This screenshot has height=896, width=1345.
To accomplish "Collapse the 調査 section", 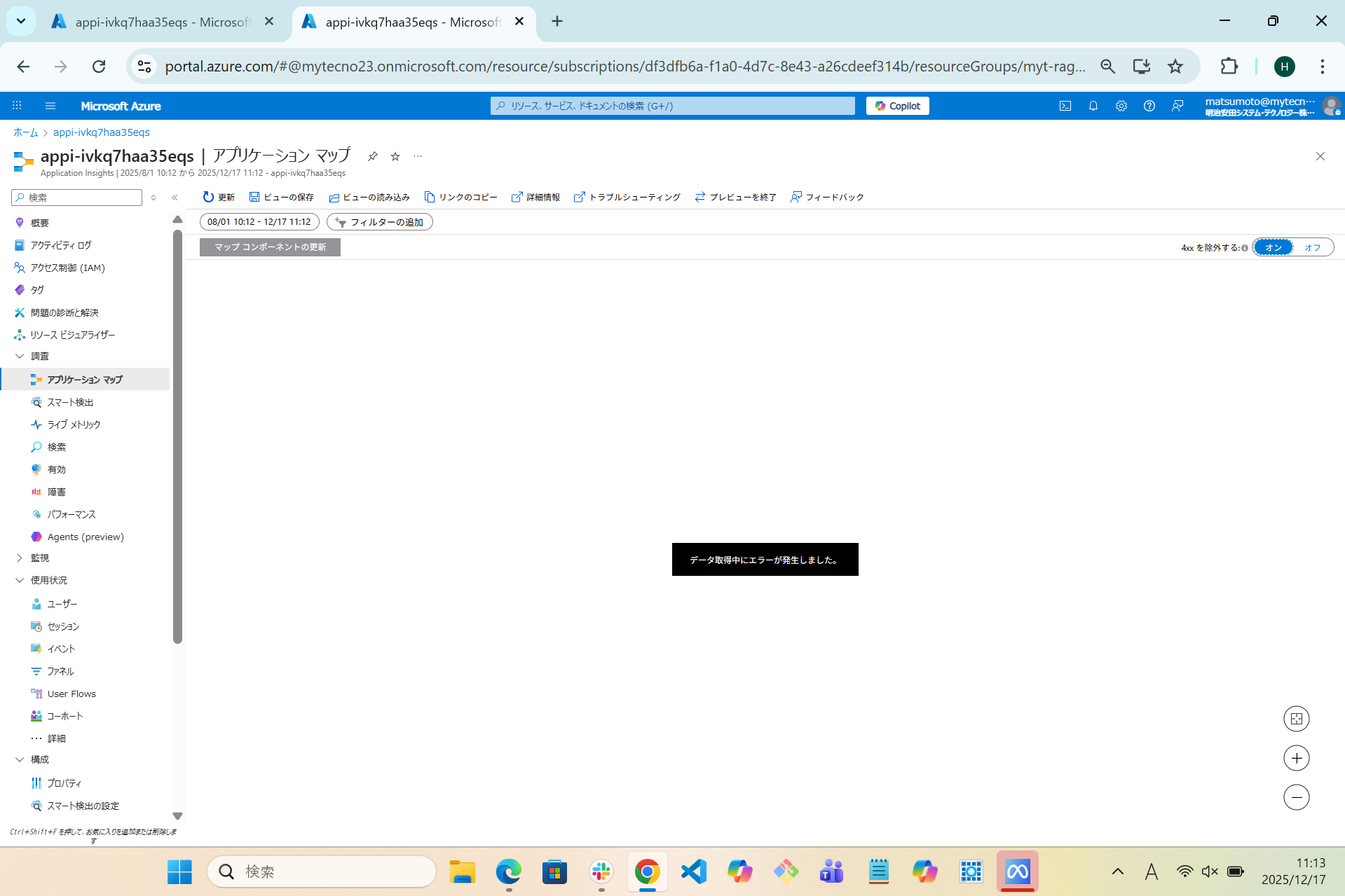I will click(x=19, y=356).
